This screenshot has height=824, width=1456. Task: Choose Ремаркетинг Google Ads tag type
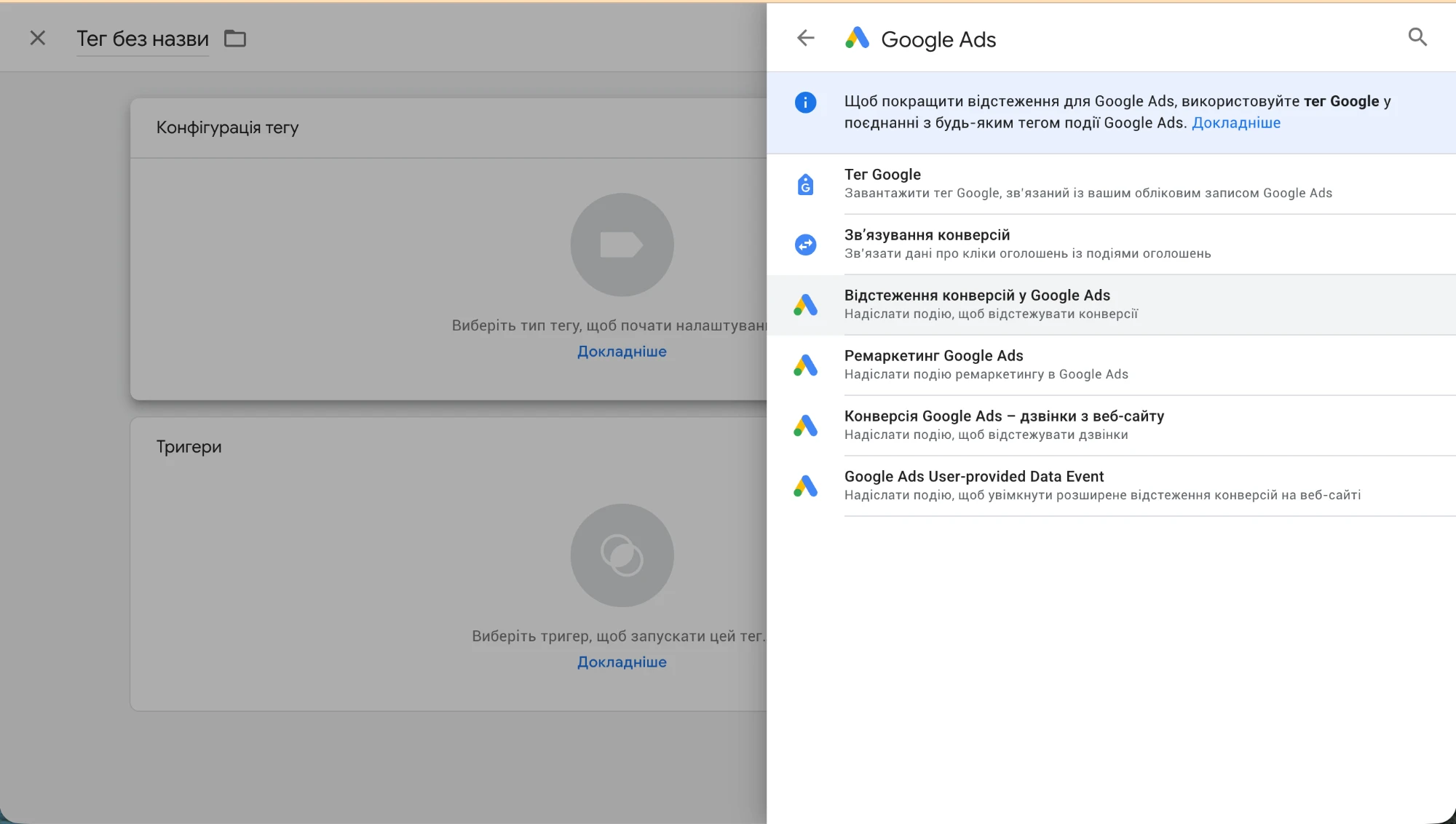pos(1111,365)
